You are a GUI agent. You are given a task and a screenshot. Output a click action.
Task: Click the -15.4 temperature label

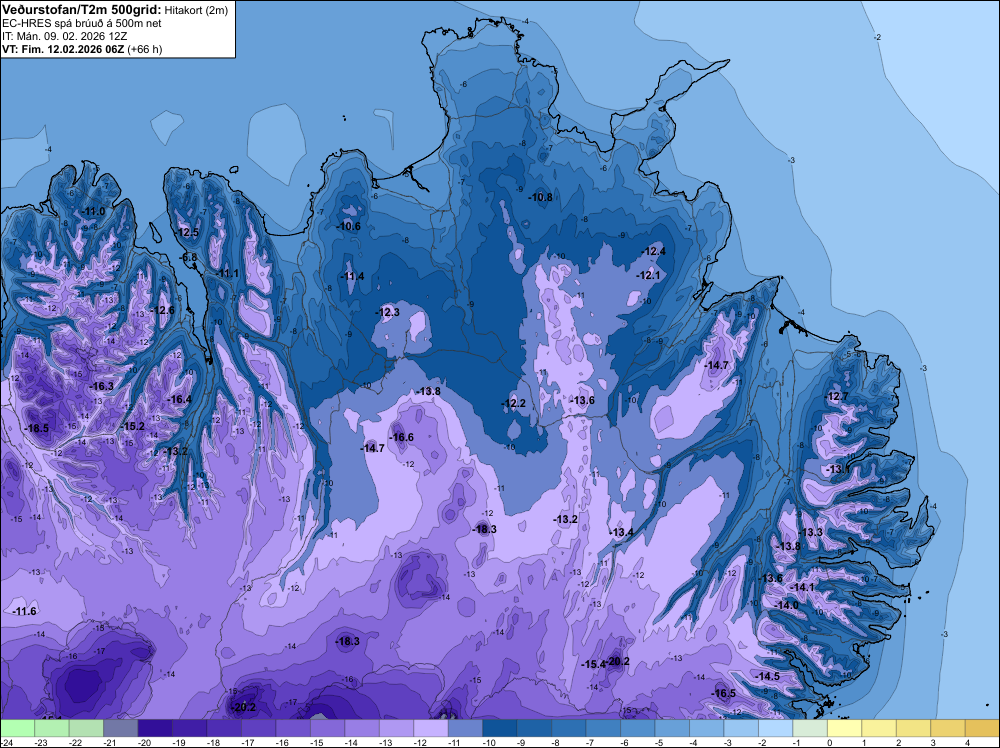[x=592, y=664]
